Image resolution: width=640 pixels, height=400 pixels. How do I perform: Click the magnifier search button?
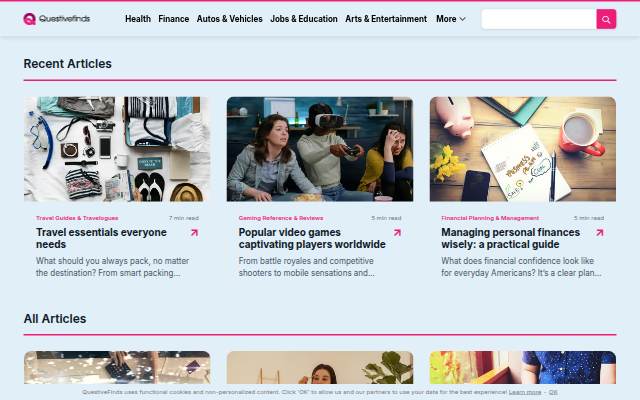[x=606, y=19]
